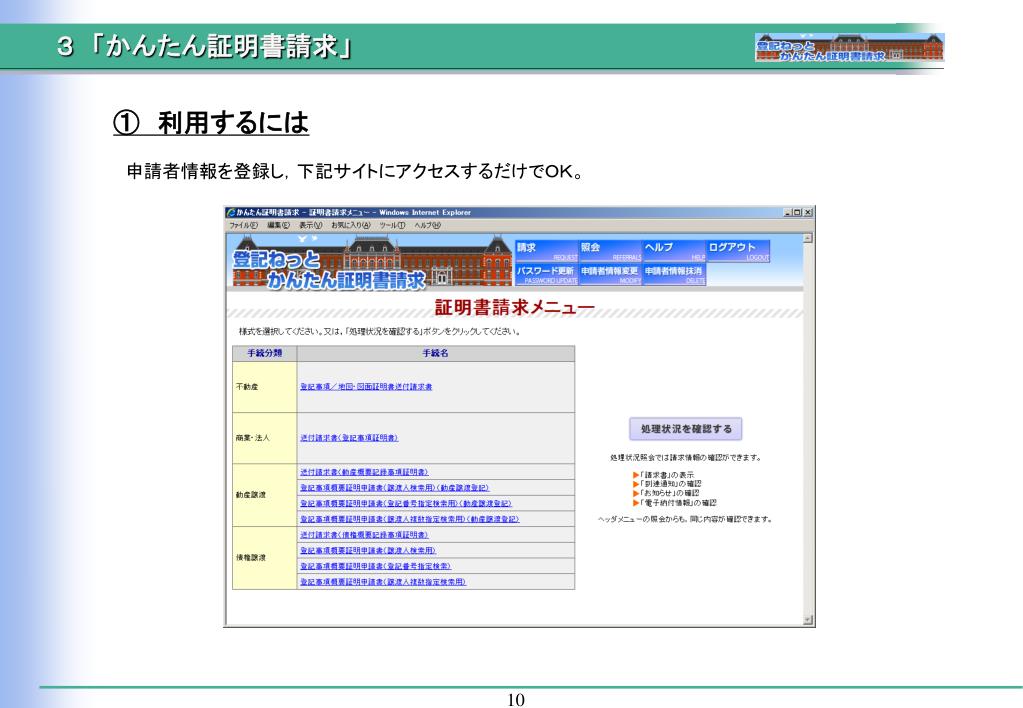Viewport: 1023px width, 708px height.
Task: Open the 送付請求書(登記事項証明書) link
Action: tap(349, 438)
